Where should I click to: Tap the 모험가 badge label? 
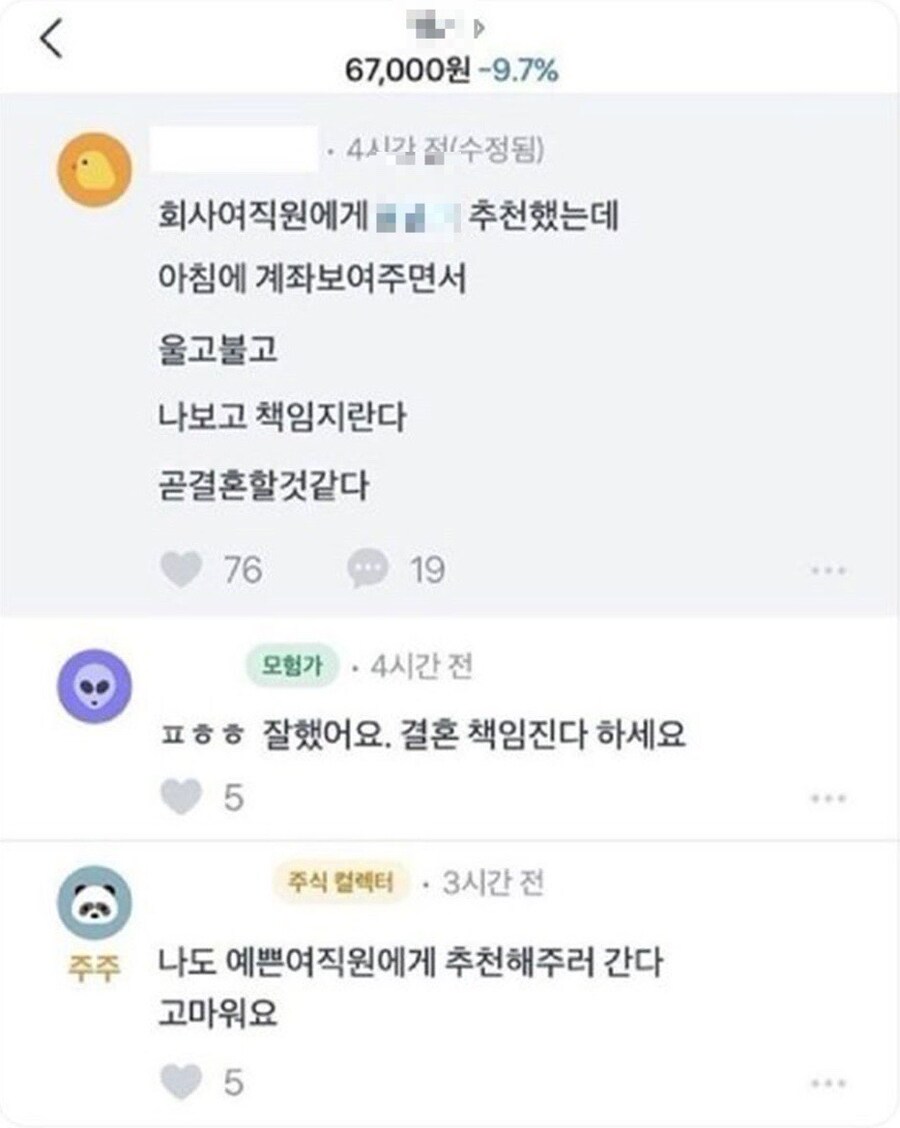click(292, 667)
